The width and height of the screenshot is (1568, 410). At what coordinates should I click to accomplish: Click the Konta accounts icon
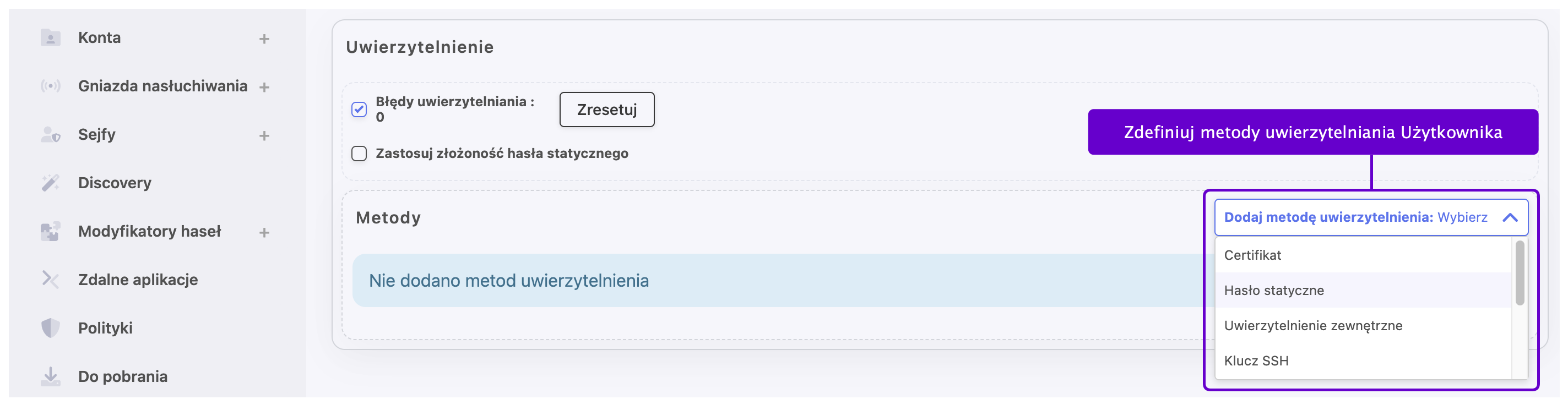[x=51, y=39]
